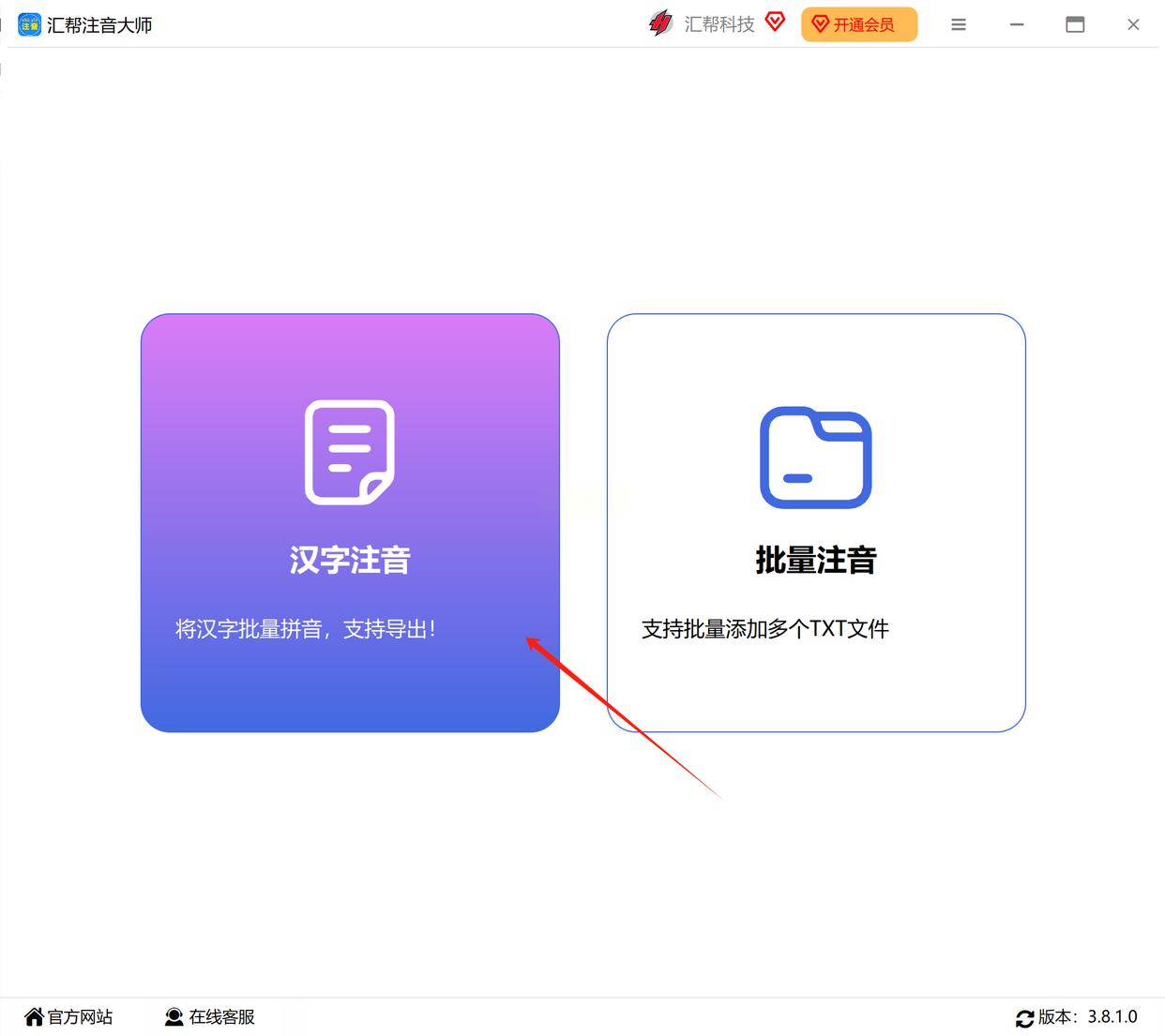
Task: Click the red lightning 汇帮科技 logo
Action: click(661, 23)
